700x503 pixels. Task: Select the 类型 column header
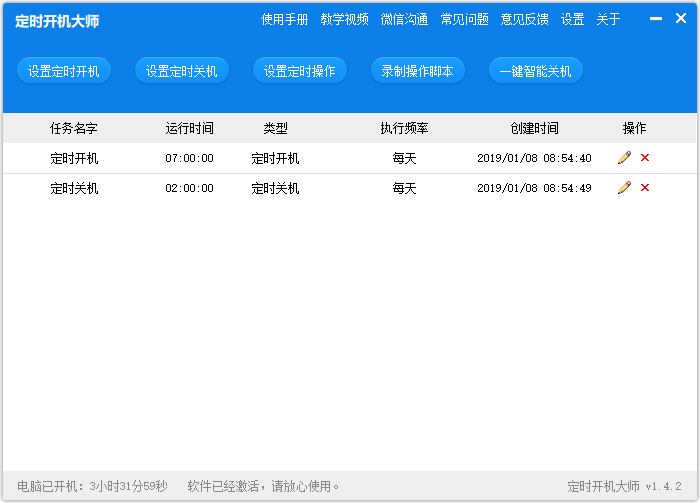(x=275, y=128)
